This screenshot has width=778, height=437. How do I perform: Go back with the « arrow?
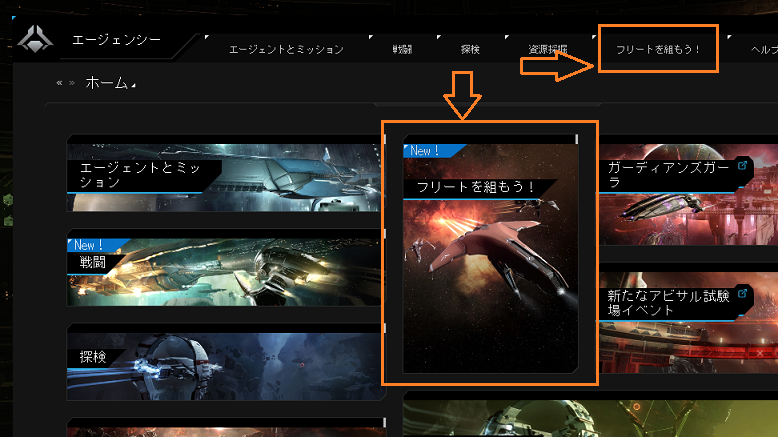pos(60,83)
